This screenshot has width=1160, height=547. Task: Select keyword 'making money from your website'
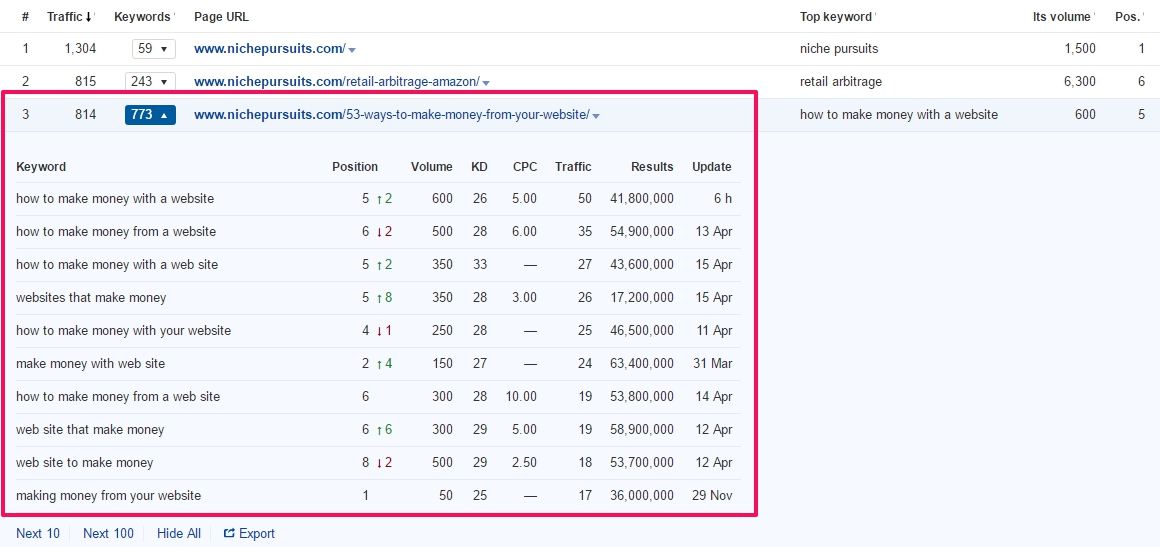(108, 495)
